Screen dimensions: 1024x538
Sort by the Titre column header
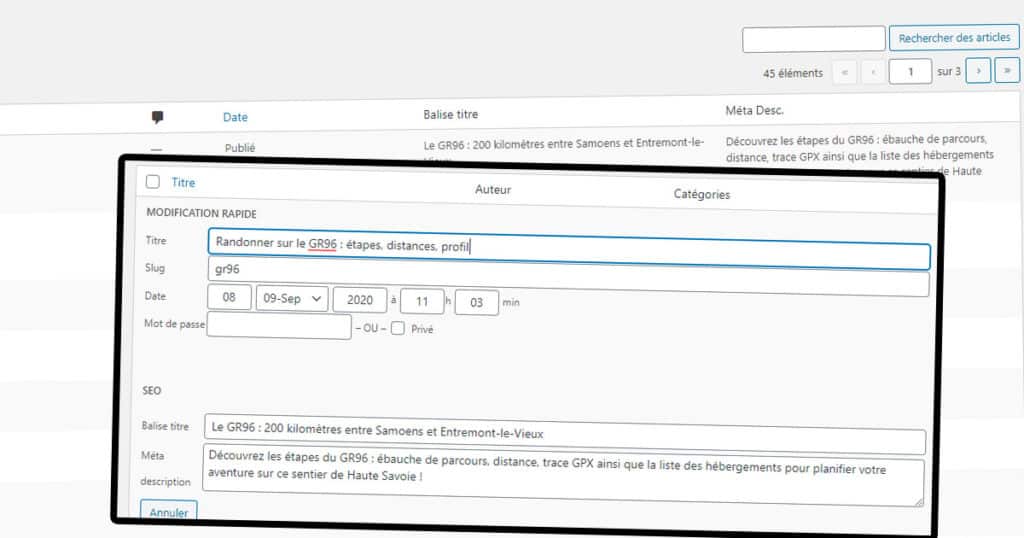point(184,183)
